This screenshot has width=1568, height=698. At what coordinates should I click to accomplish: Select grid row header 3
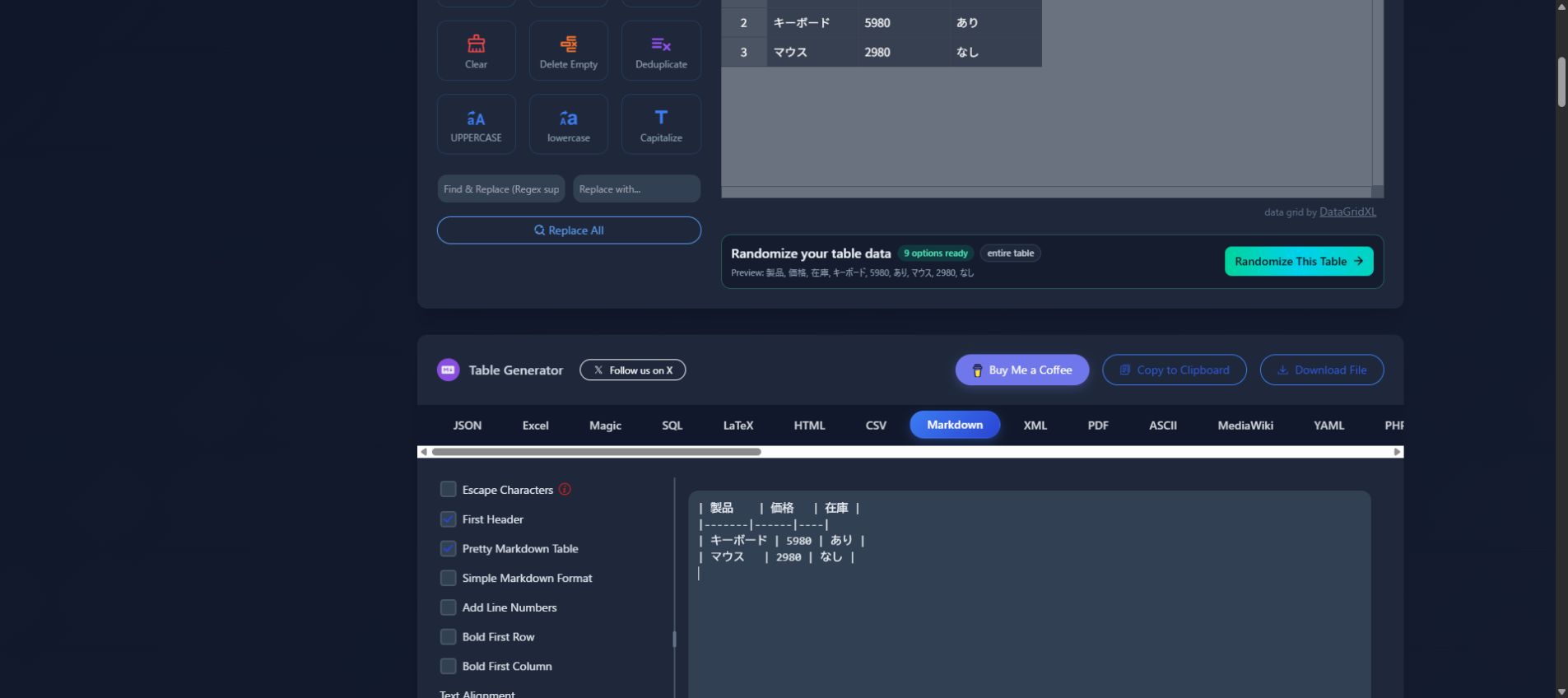744,52
